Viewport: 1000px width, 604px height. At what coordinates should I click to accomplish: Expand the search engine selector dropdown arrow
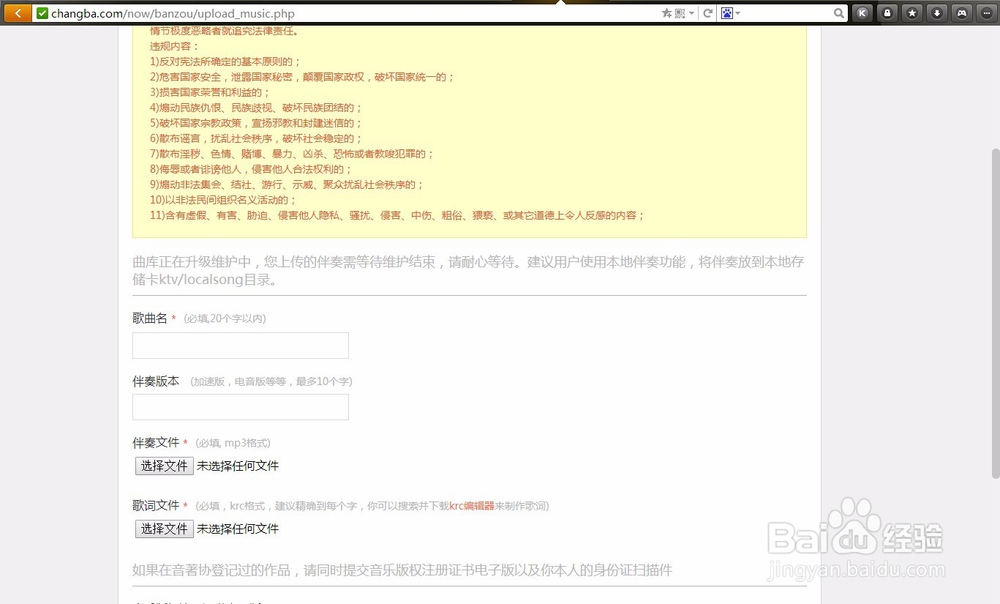[x=737, y=13]
